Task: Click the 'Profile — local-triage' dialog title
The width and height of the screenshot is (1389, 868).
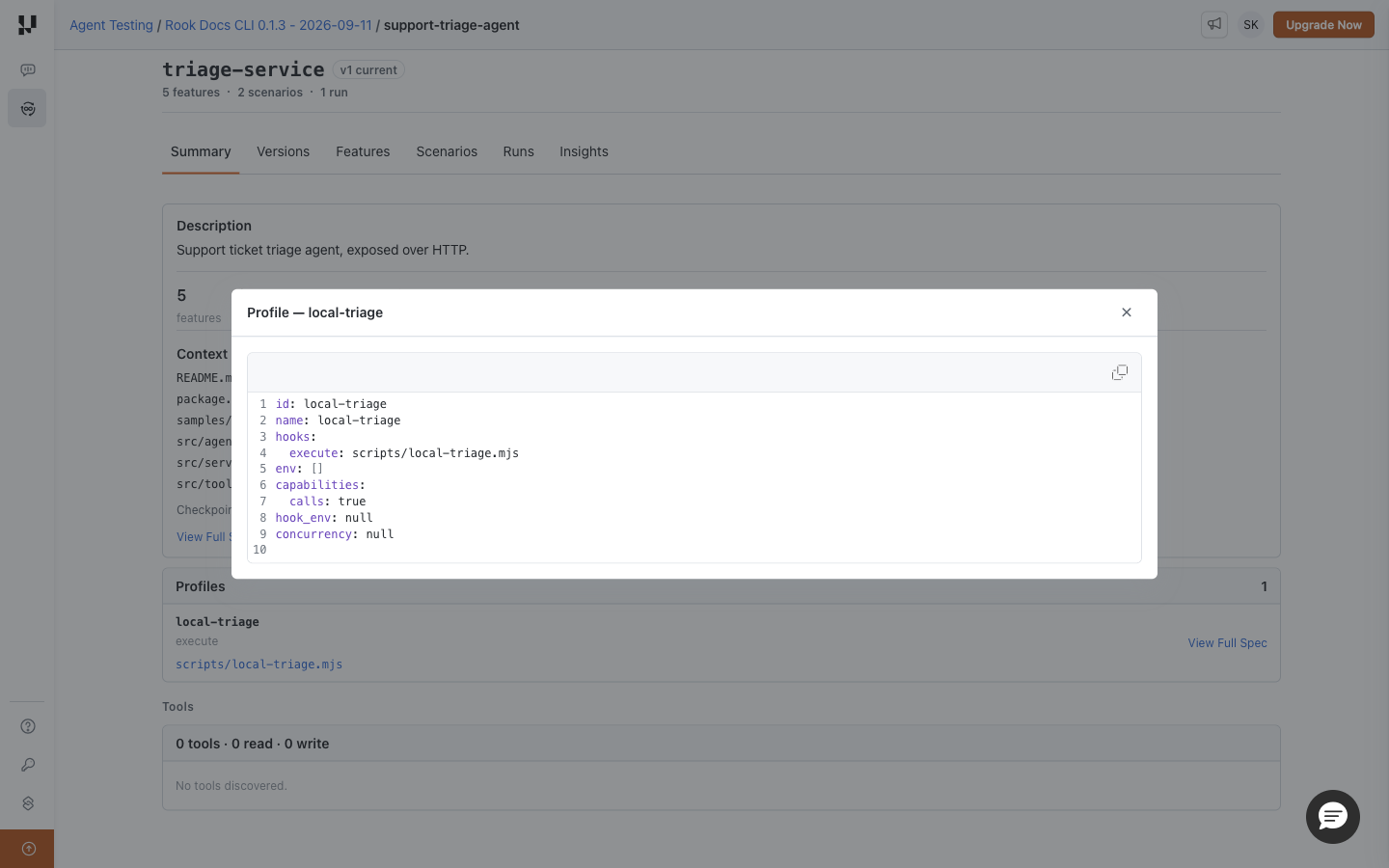Action: click(x=314, y=312)
